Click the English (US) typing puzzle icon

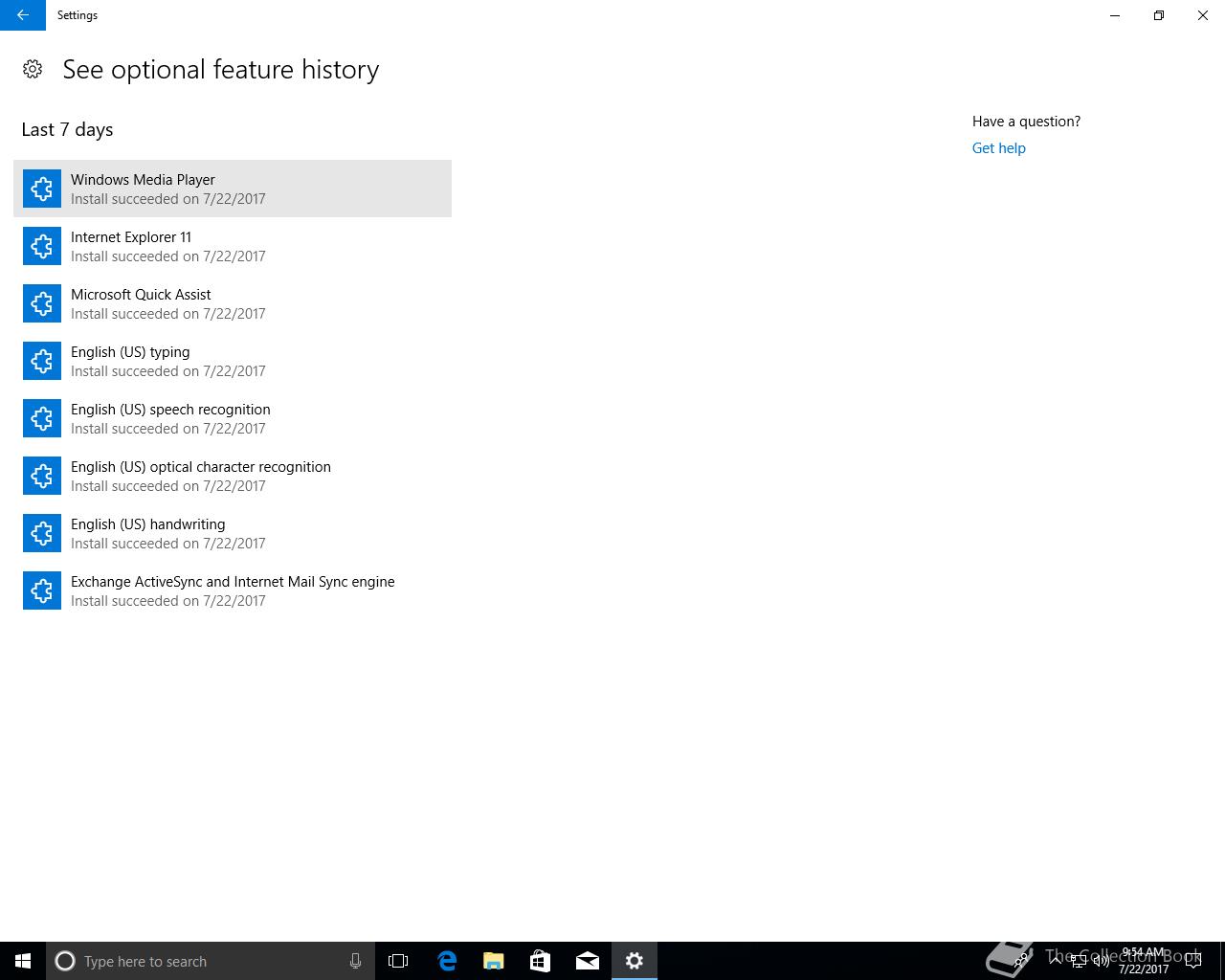pyautogui.click(x=42, y=361)
